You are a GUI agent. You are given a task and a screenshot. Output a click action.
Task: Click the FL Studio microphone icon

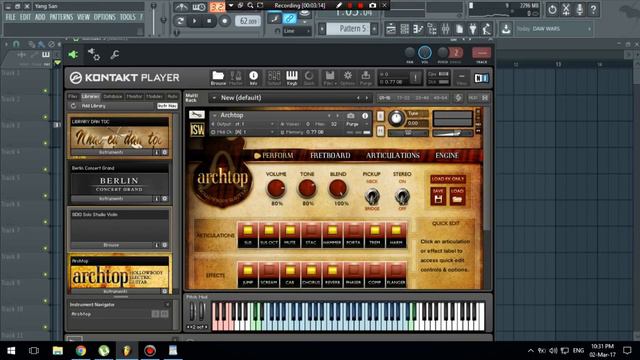(x=580, y=9)
